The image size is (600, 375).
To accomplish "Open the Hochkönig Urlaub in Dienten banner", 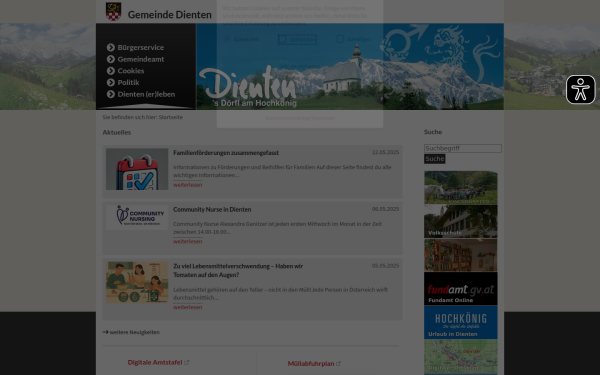I will point(461,322).
